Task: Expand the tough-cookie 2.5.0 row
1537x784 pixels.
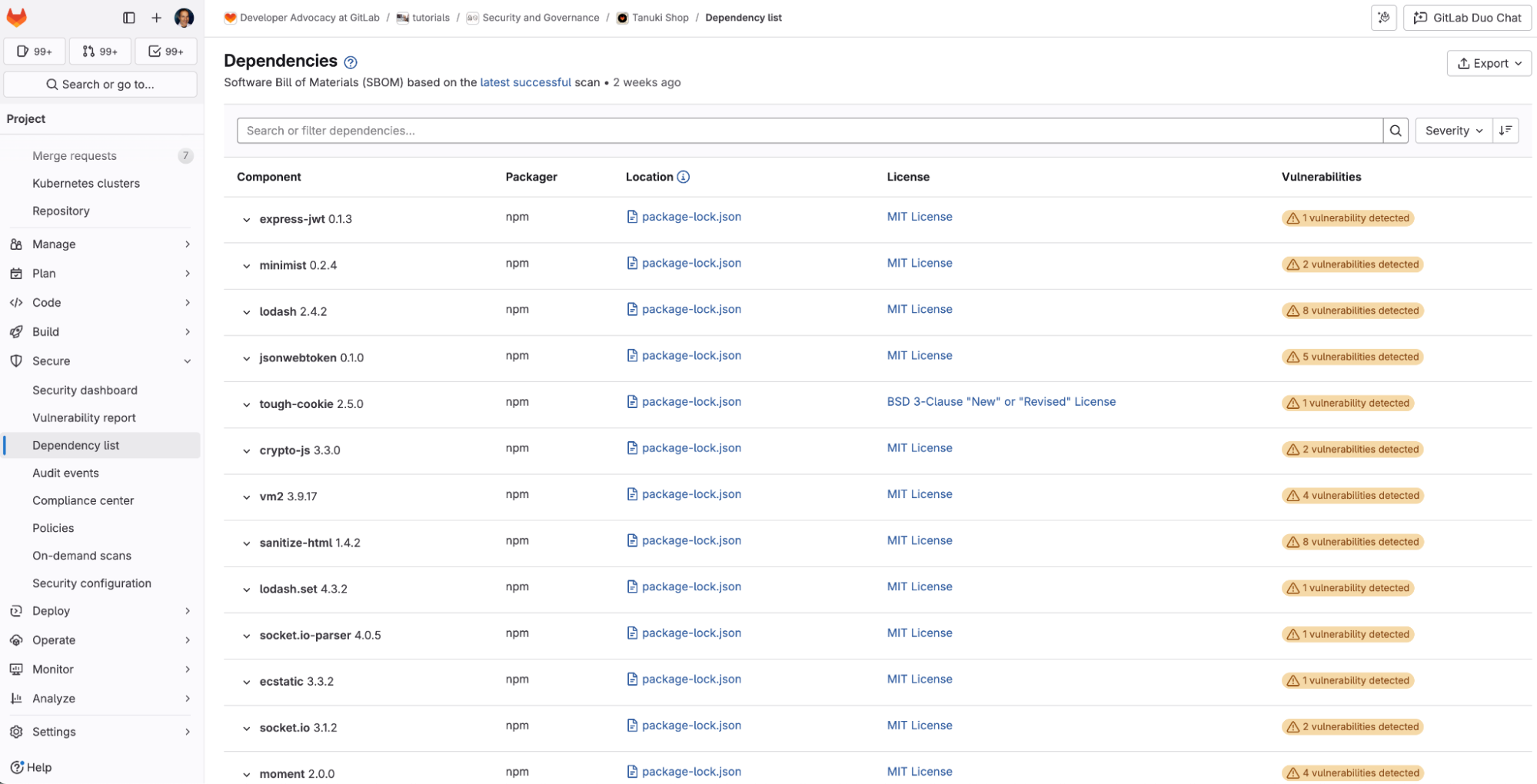Action: coord(247,404)
